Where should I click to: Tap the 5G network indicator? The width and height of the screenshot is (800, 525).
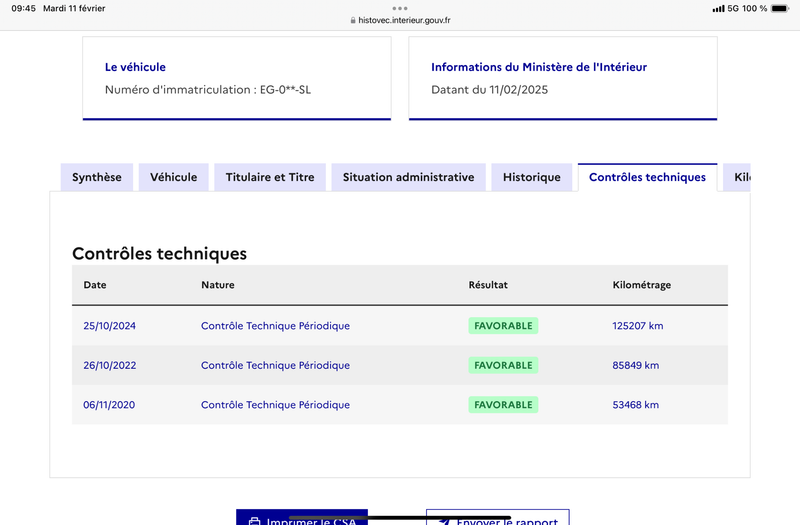(x=733, y=8)
